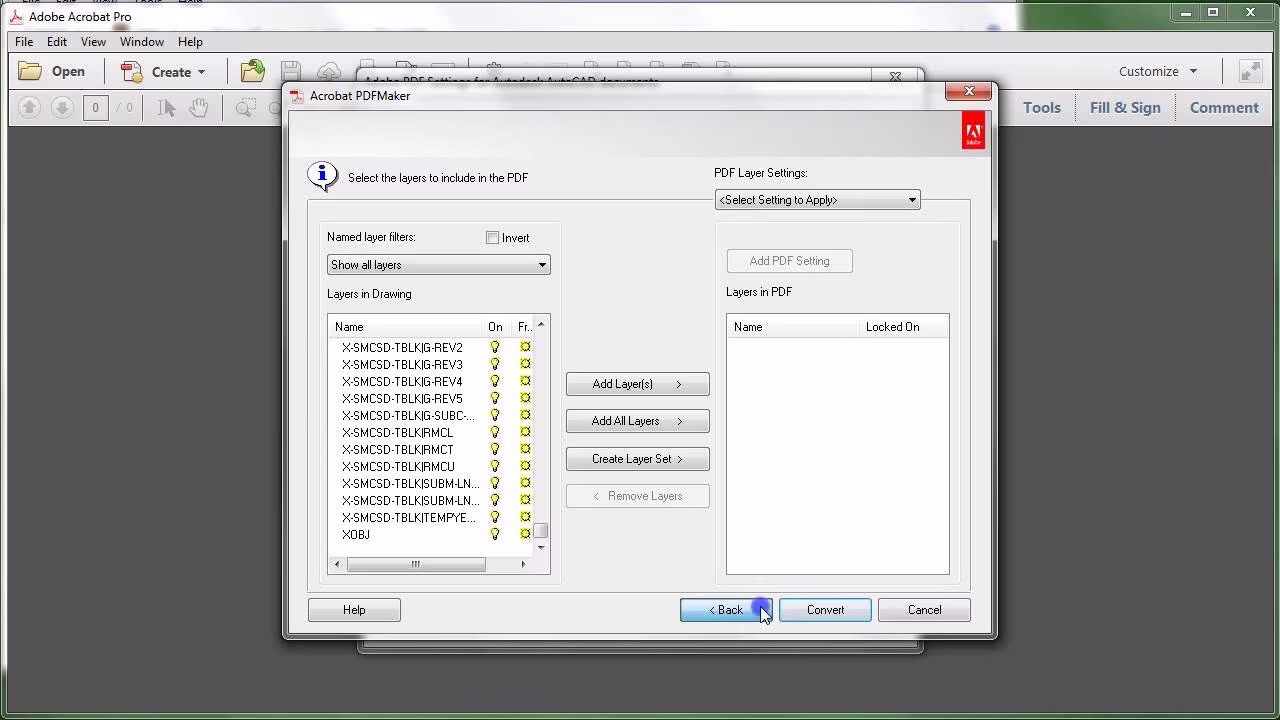
Task: Choose the Hand pan tool
Action: click(199, 107)
